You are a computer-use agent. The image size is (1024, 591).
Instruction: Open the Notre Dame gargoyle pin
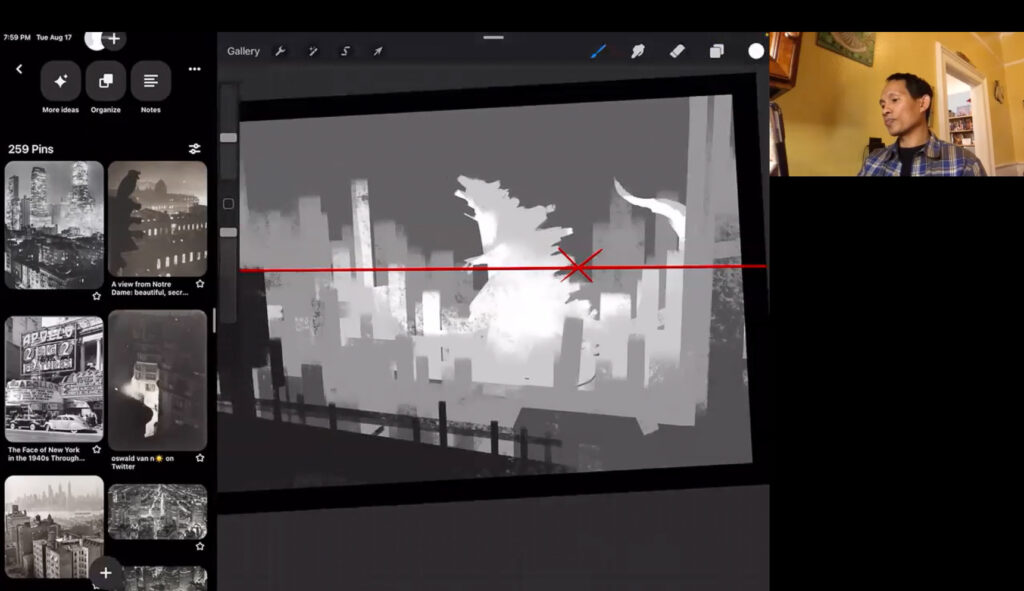(157, 219)
